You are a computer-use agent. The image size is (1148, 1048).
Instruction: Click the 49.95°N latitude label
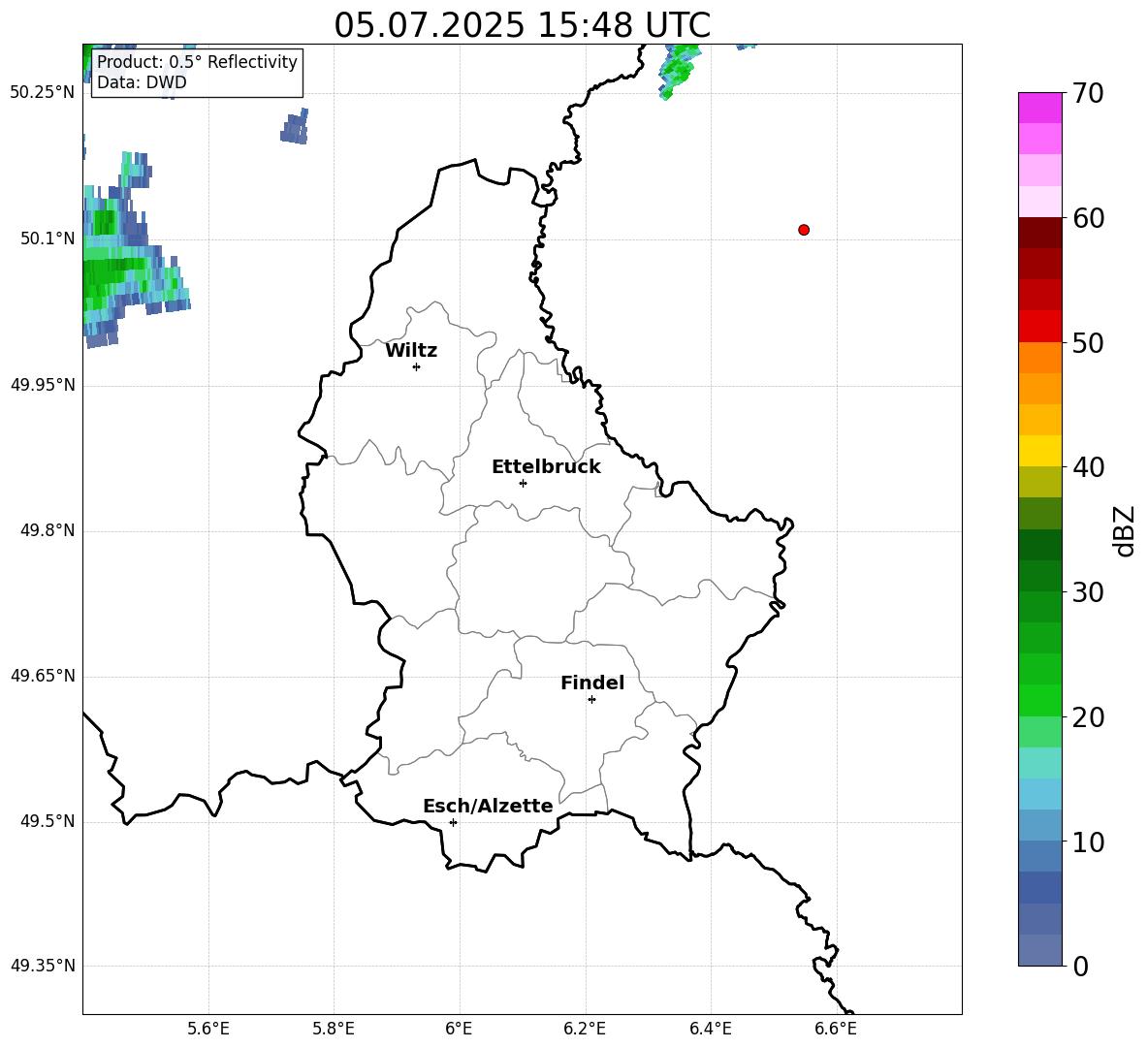click(x=43, y=385)
